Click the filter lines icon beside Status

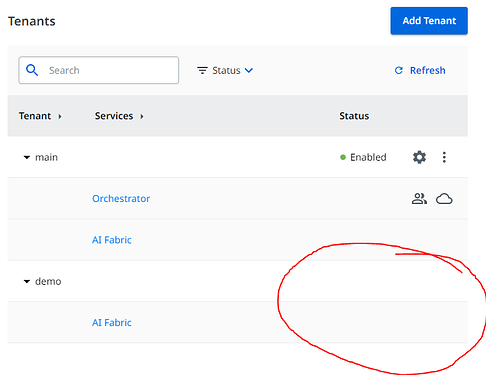[x=202, y=70]
